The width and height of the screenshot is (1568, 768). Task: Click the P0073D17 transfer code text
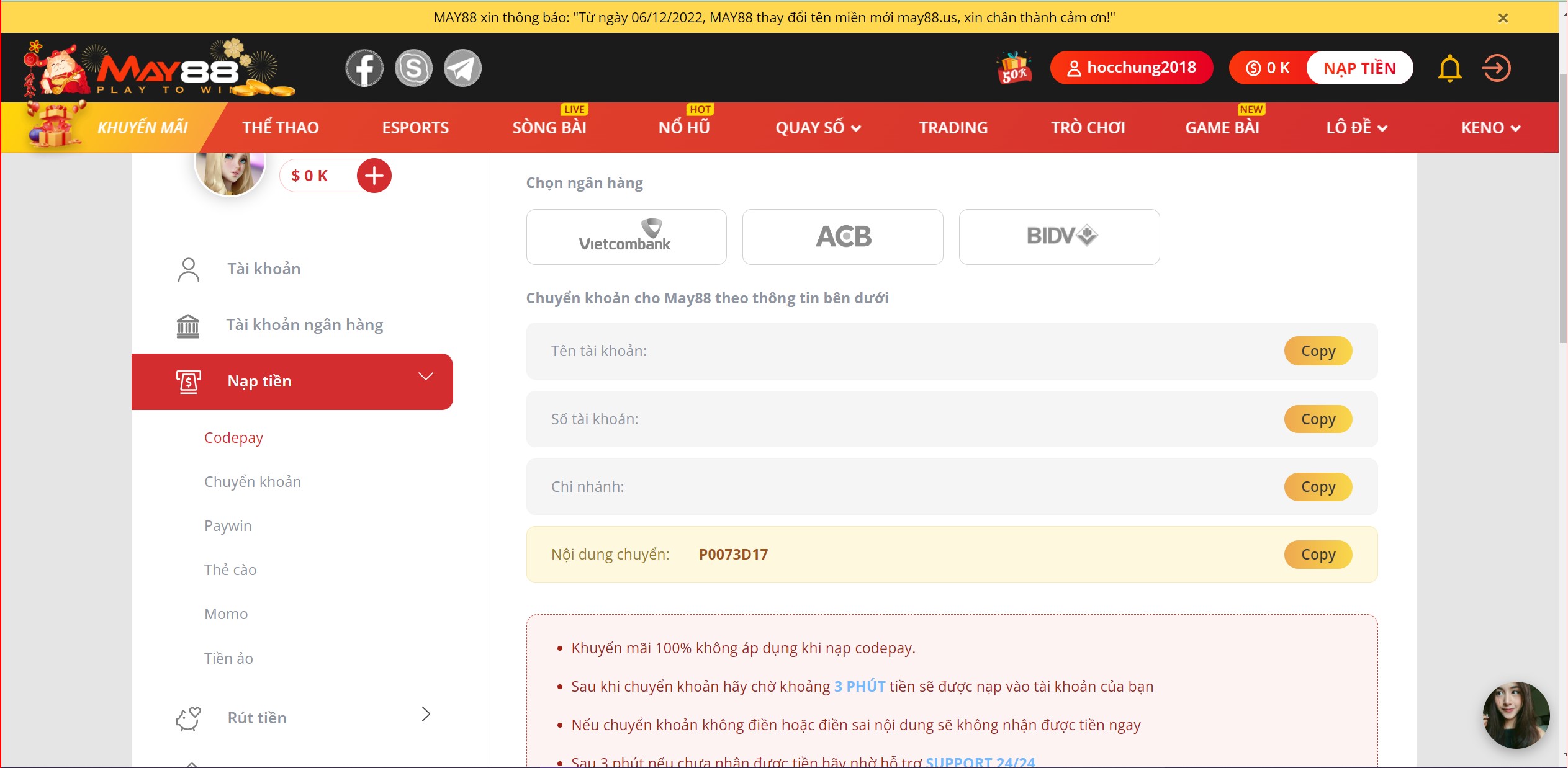pos(733,555)
